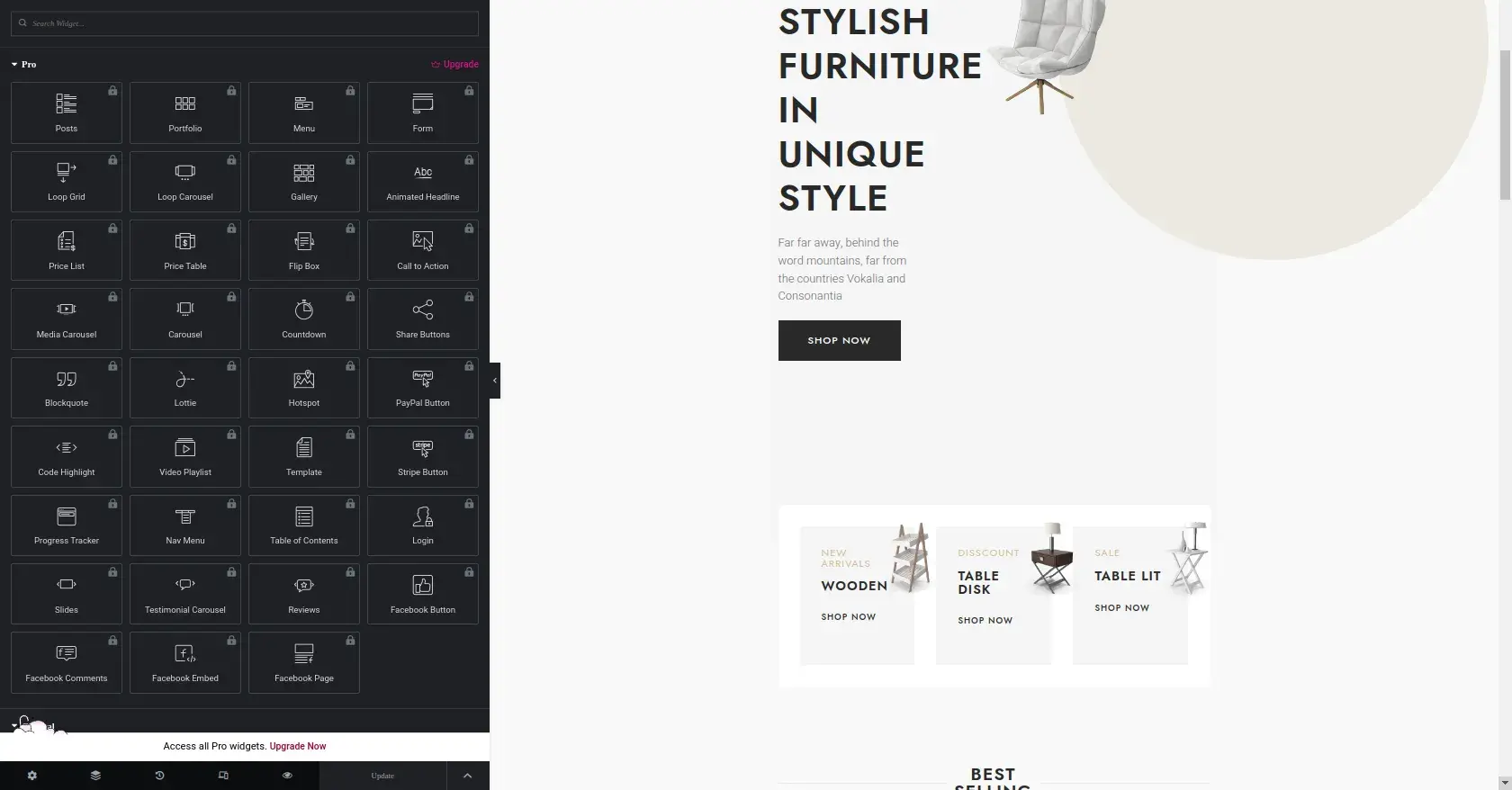Select the Facebook Embed widget

pos(185,662)
